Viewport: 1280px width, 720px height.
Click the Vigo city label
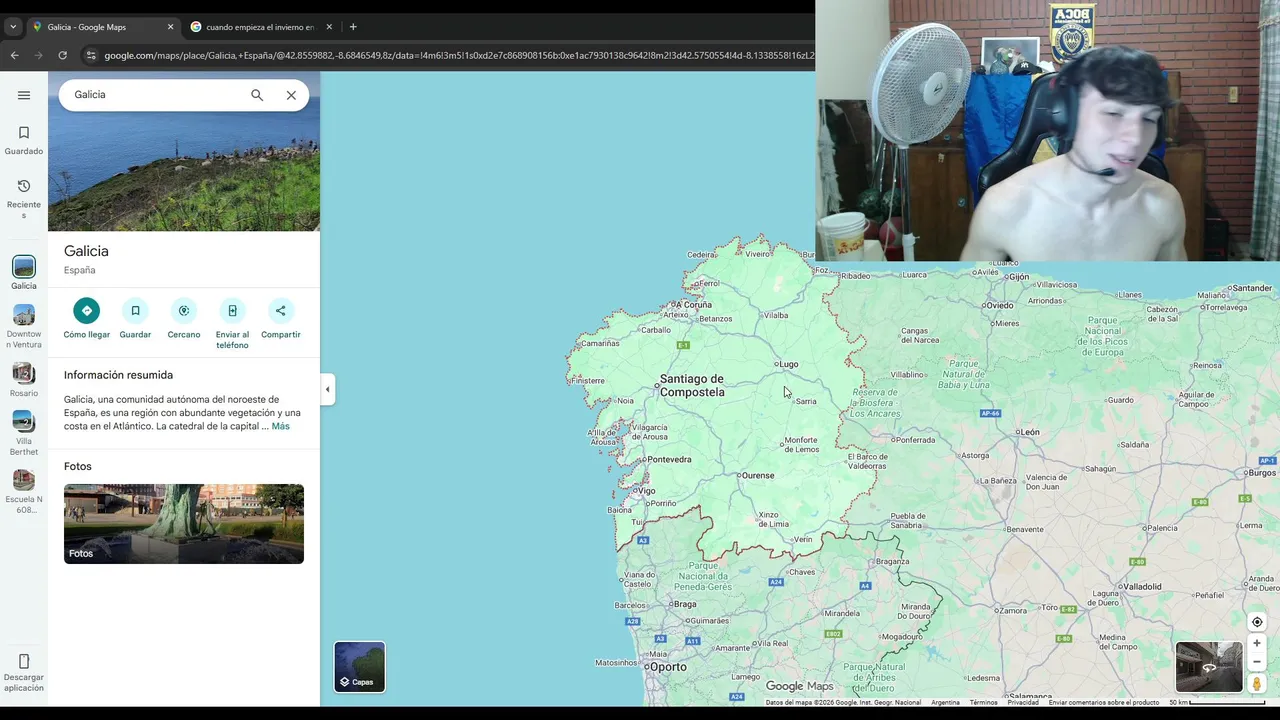click(645, 491)
